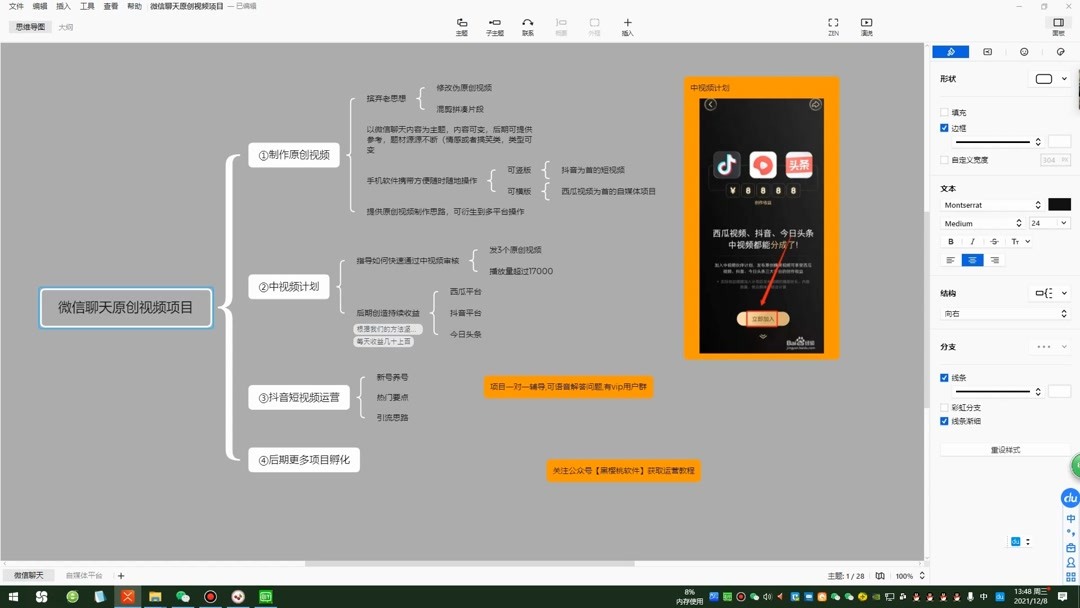Open the Montserrat font dropdown
Screen dimensions: 1080x608
coord(990,204)
